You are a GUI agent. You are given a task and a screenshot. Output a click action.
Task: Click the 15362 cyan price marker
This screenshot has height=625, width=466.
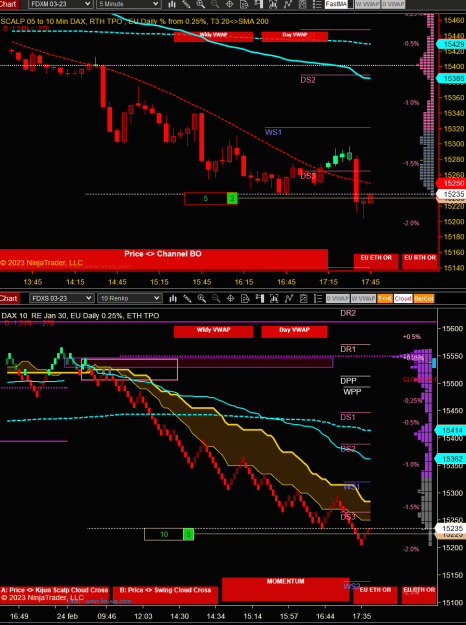pos(450,459)
